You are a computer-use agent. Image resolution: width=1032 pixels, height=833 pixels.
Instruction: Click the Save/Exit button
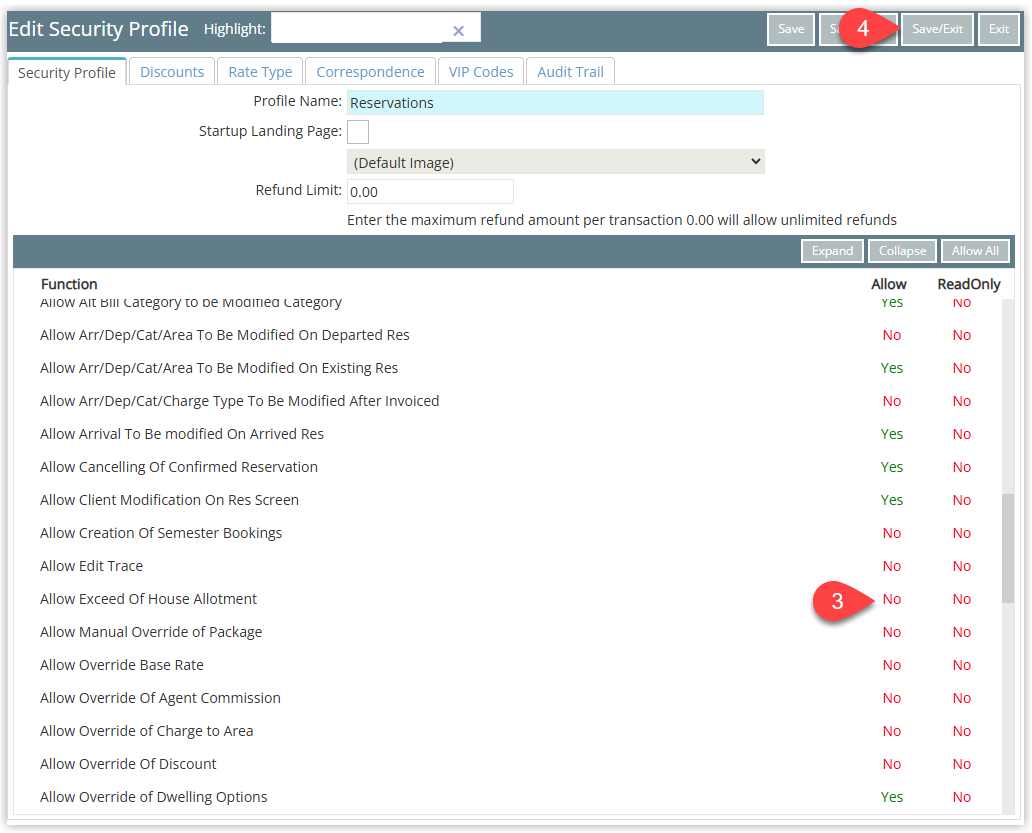[x=937, y=29]
